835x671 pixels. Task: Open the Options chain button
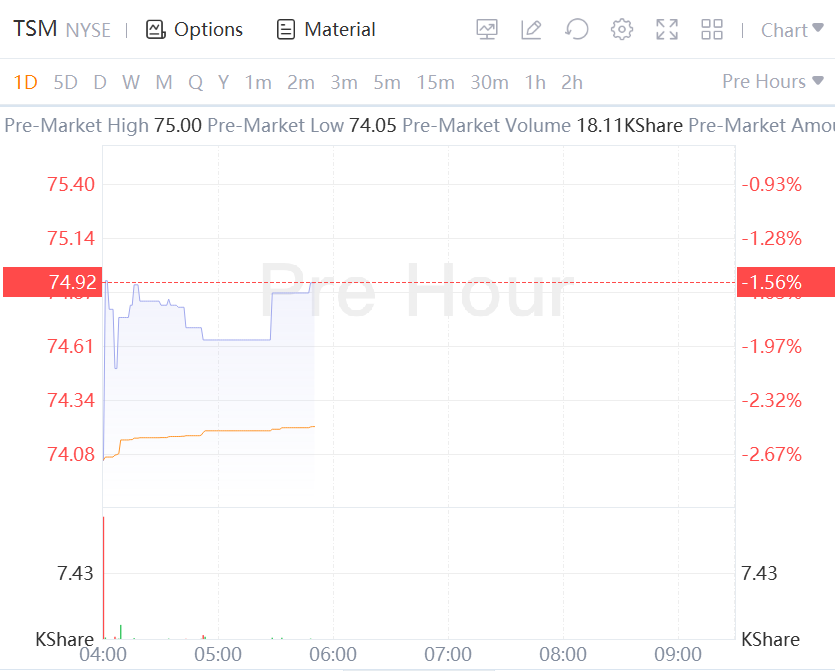[x=194, y=30]
